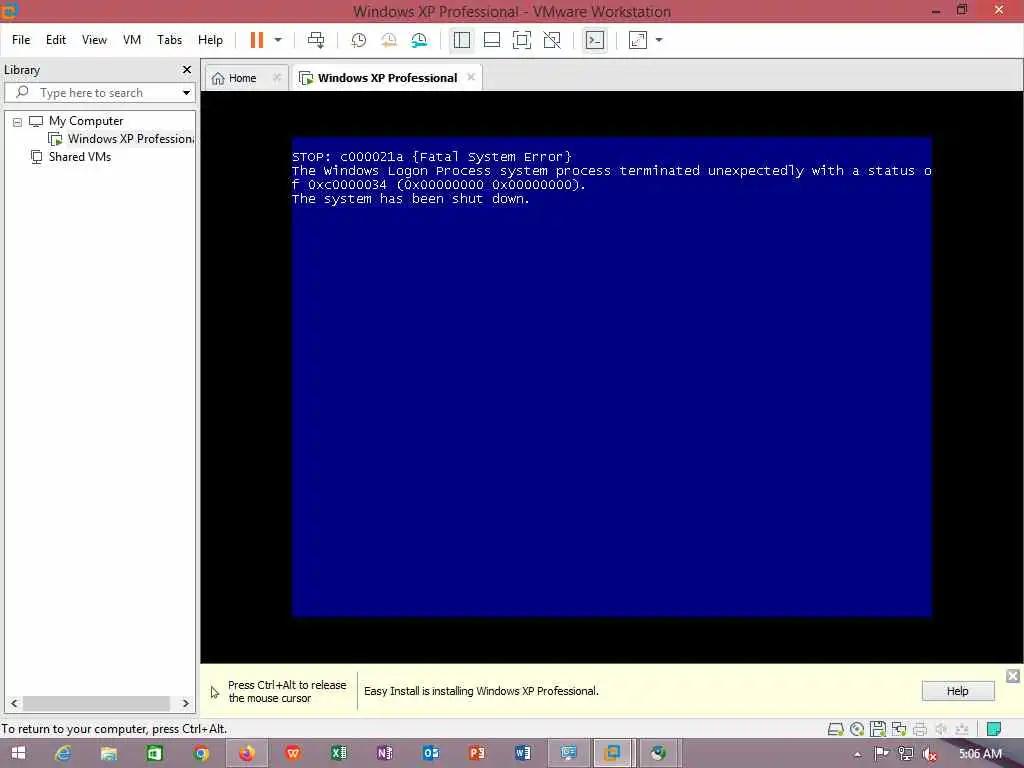This screenshot has height=768, width=1024.
Task: Click the library horizontal scrollbar thumb
Action: [x=97, y=703]
